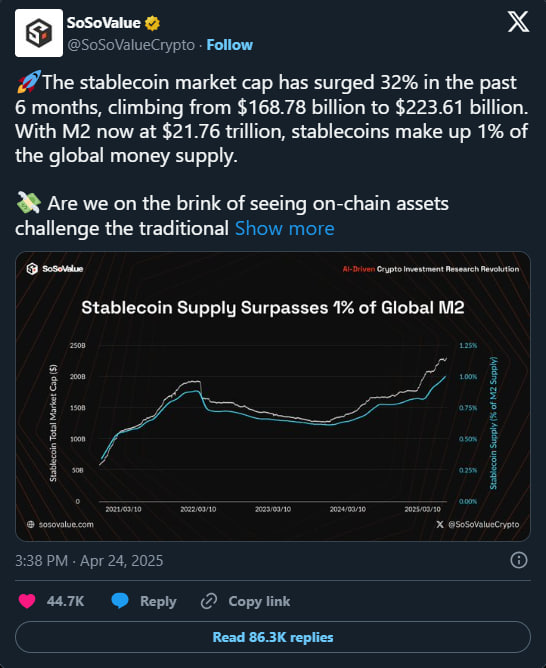This screenshot has height=668, width=546.
Task: Click the X icon beside @SoSoValueCrypto in chart
Action: [x=440, y=524]
